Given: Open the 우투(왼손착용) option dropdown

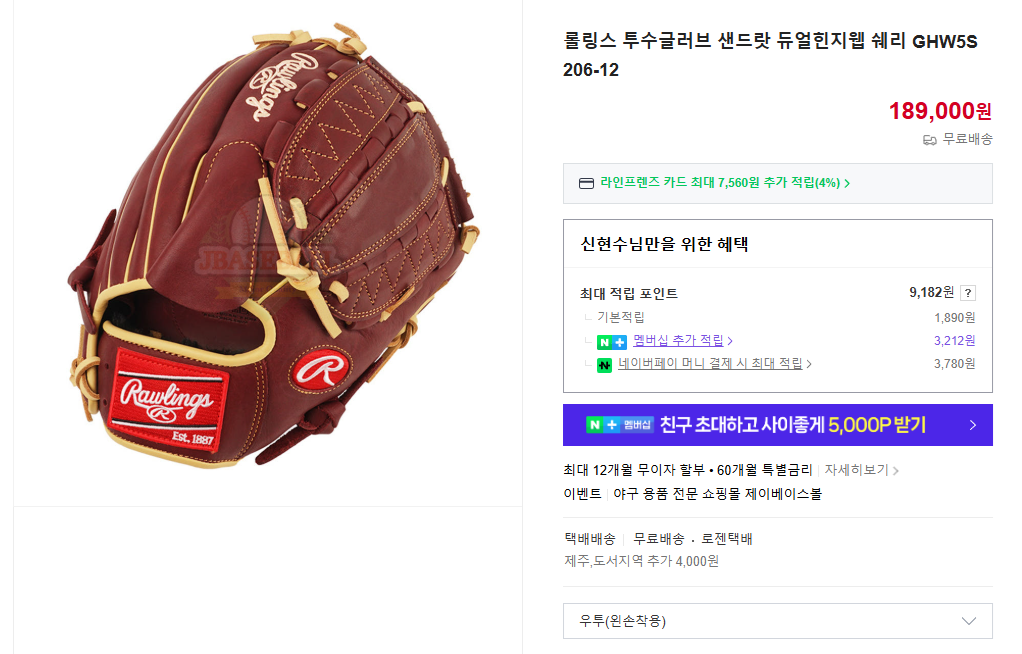Looking at the screenshot, I should click(778, 621).
